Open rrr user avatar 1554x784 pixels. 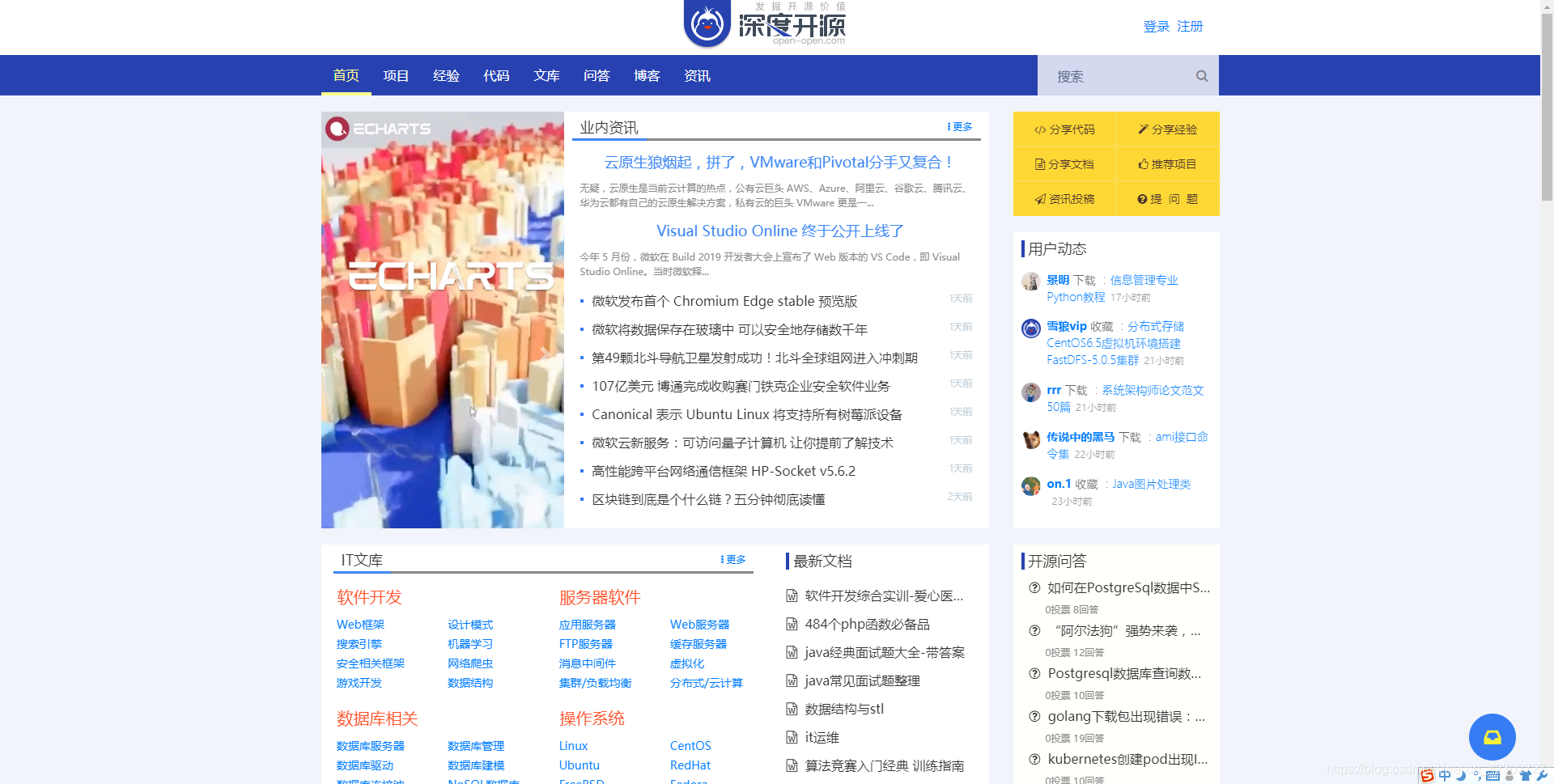pos(1031,392)
